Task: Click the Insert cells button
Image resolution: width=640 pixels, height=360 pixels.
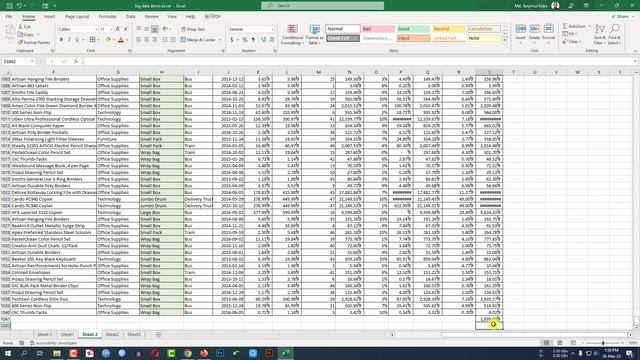Action: point(520,33)
